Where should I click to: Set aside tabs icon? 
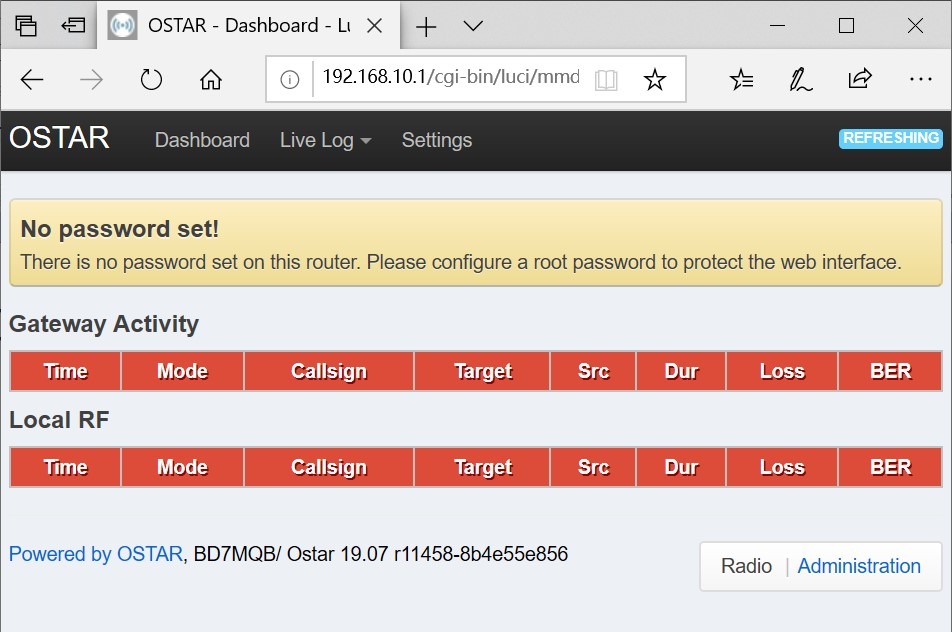[72, 26]
